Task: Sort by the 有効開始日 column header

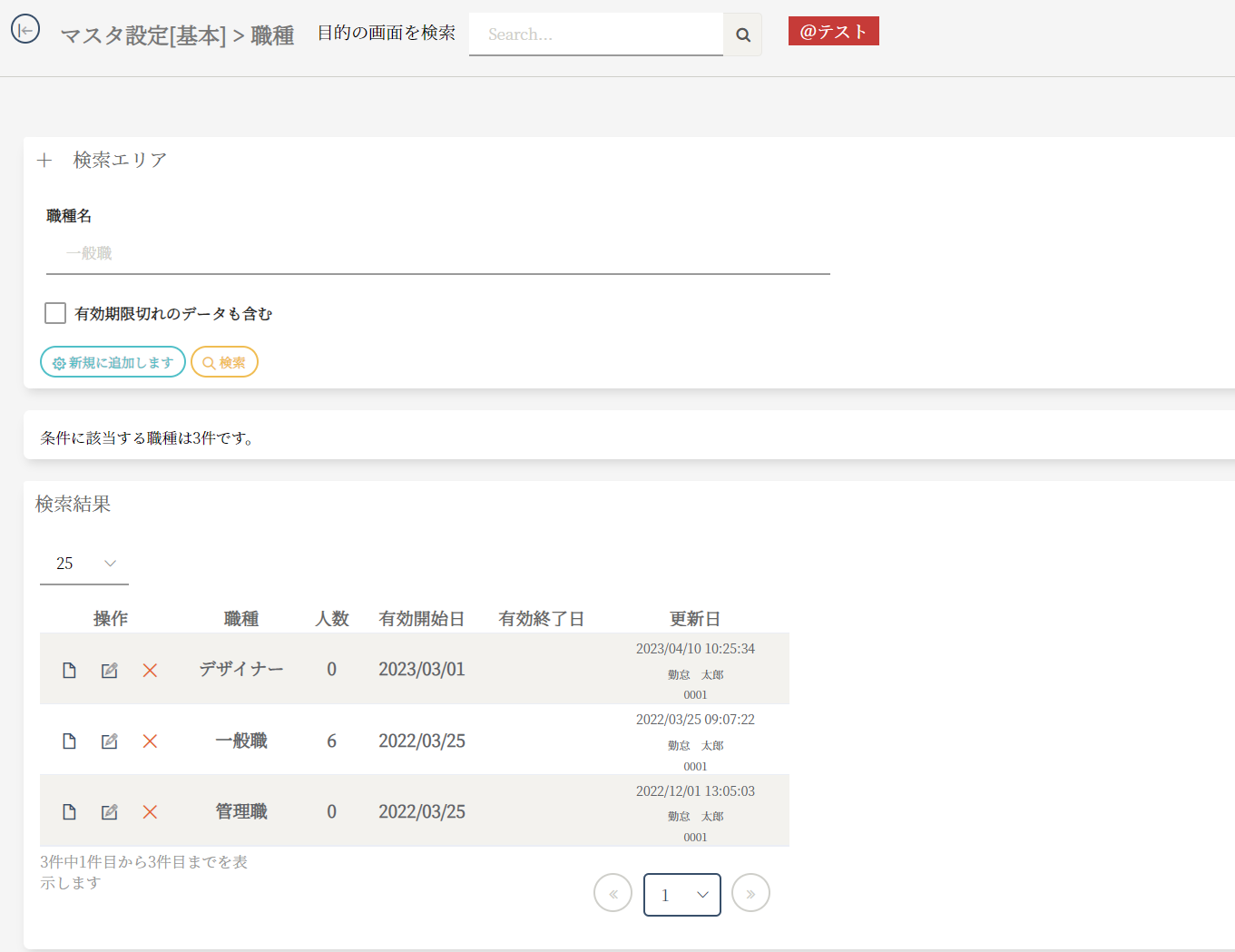Action: [x=421, y=619]
